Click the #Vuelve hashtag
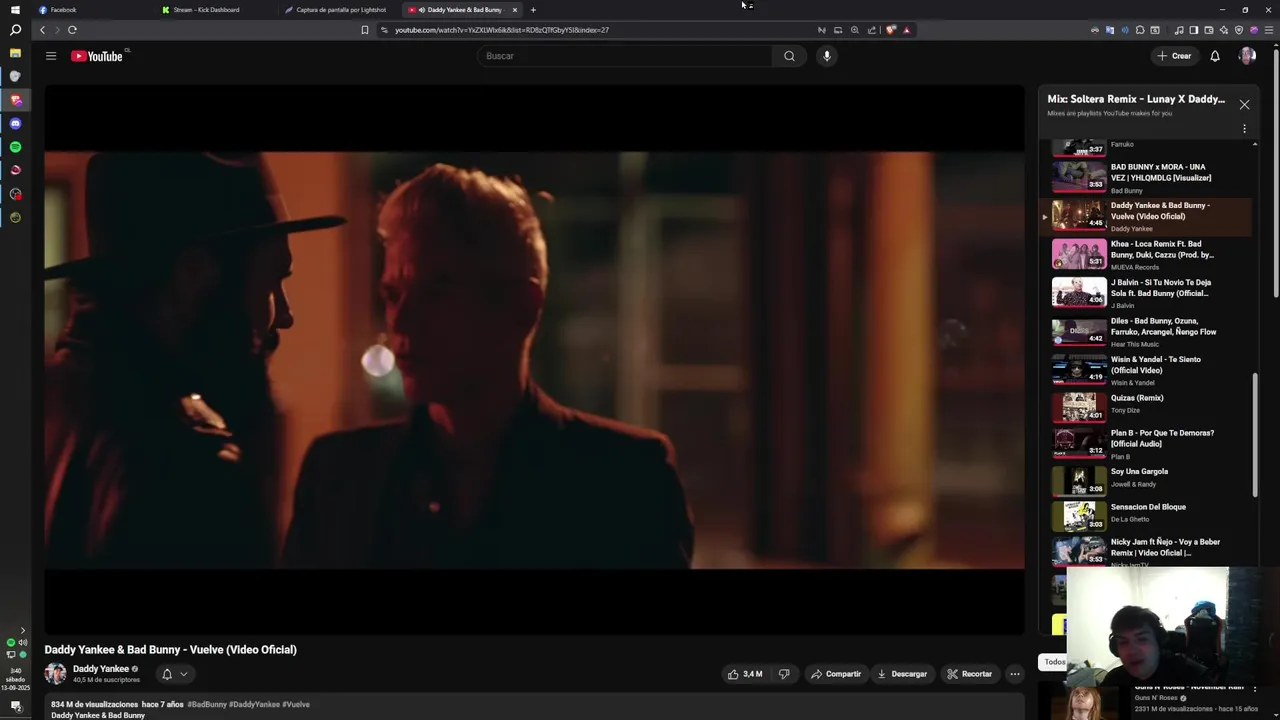1280x720 pixels. 296,704
